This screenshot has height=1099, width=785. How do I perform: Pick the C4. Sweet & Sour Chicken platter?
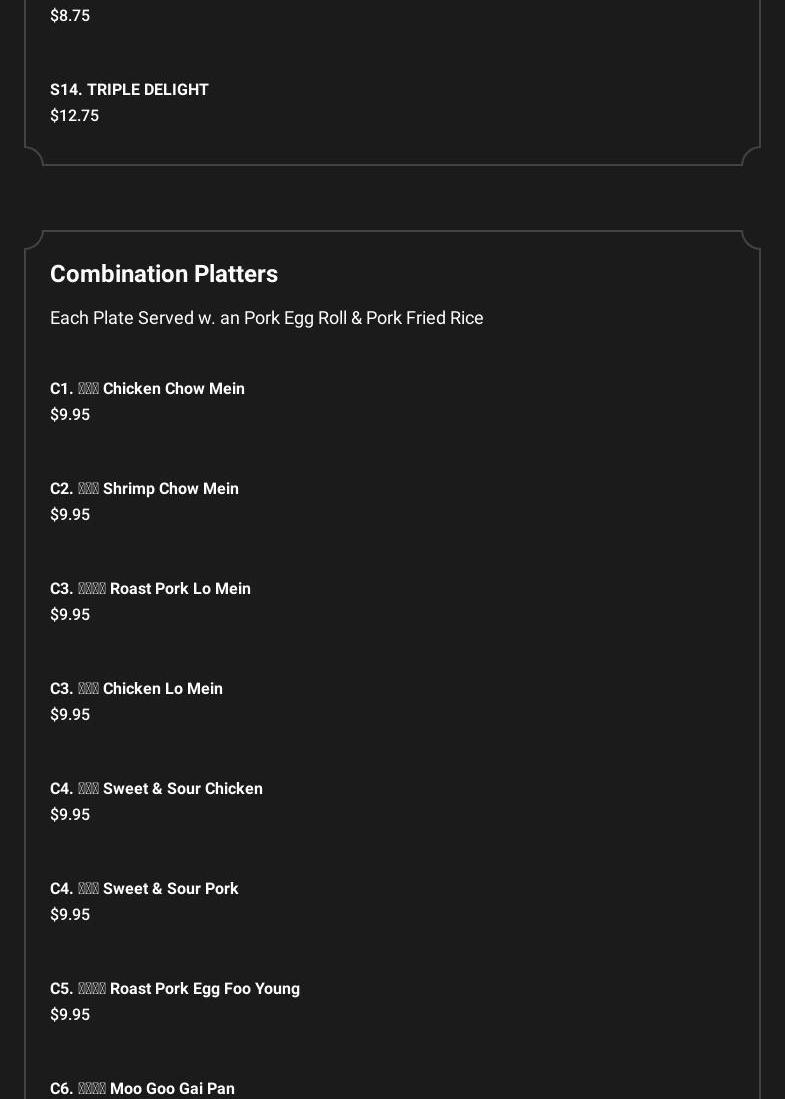pyautogui.click(x=156, y=788)
